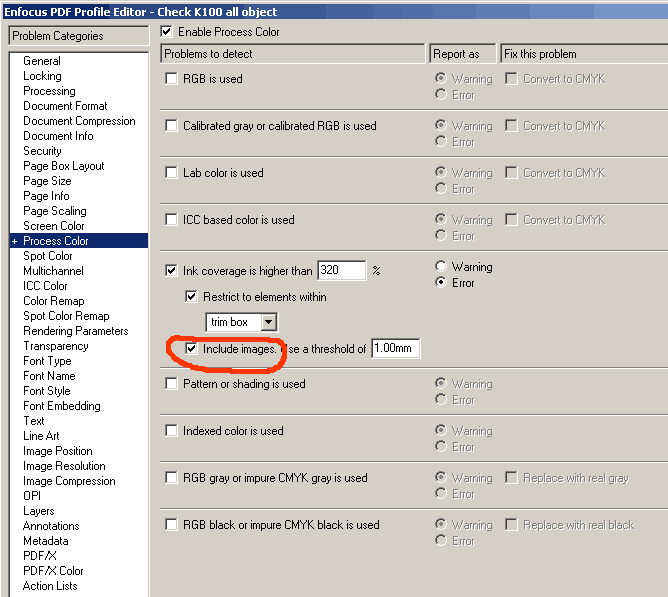The height and width of the screenshot is (597, 668).
Task: Open Spot Color Remap category
Action: (66, 316)
